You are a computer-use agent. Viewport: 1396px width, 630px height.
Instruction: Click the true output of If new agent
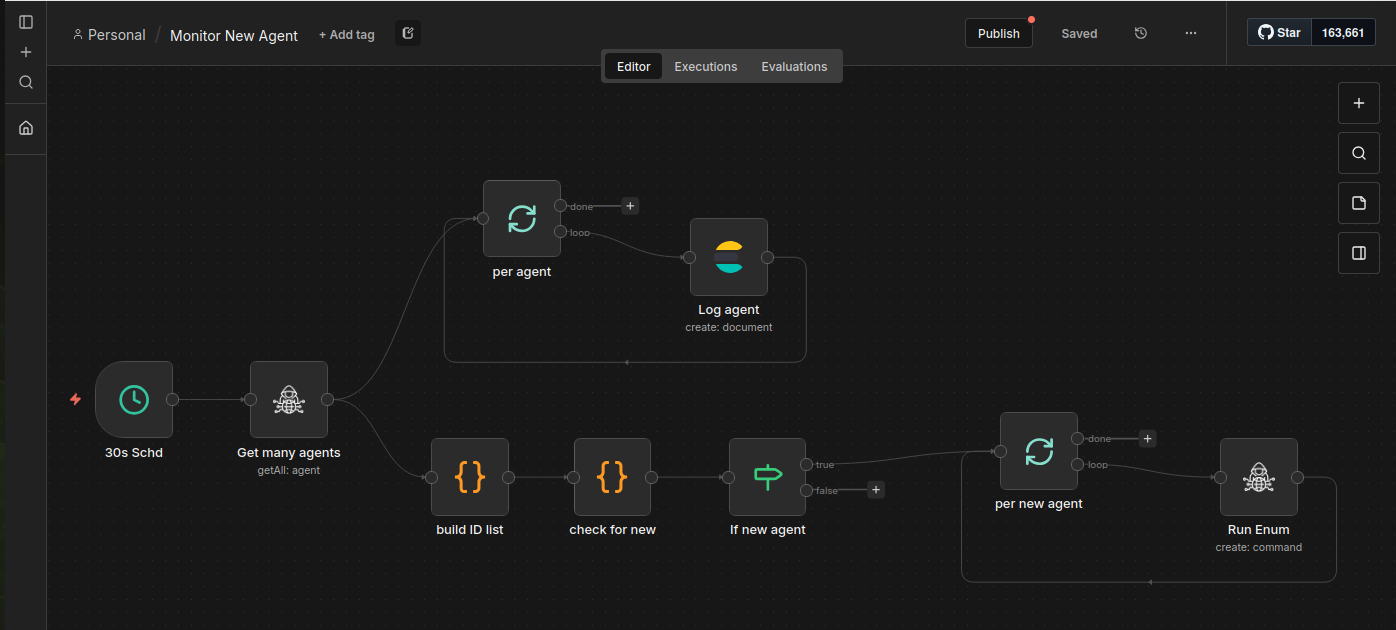coord(806,464)
